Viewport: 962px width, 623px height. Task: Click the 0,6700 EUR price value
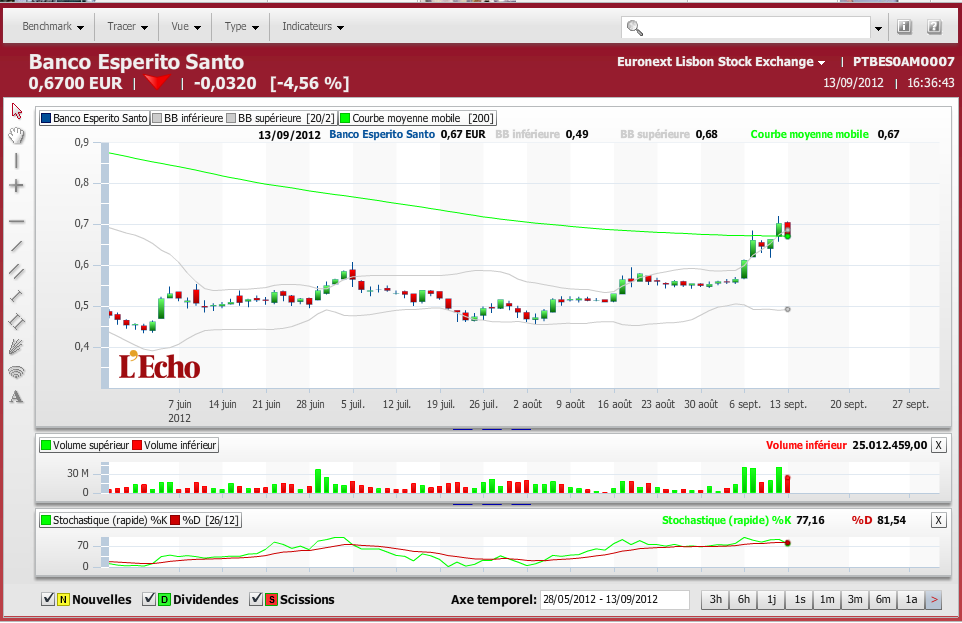tap(75, 83)
